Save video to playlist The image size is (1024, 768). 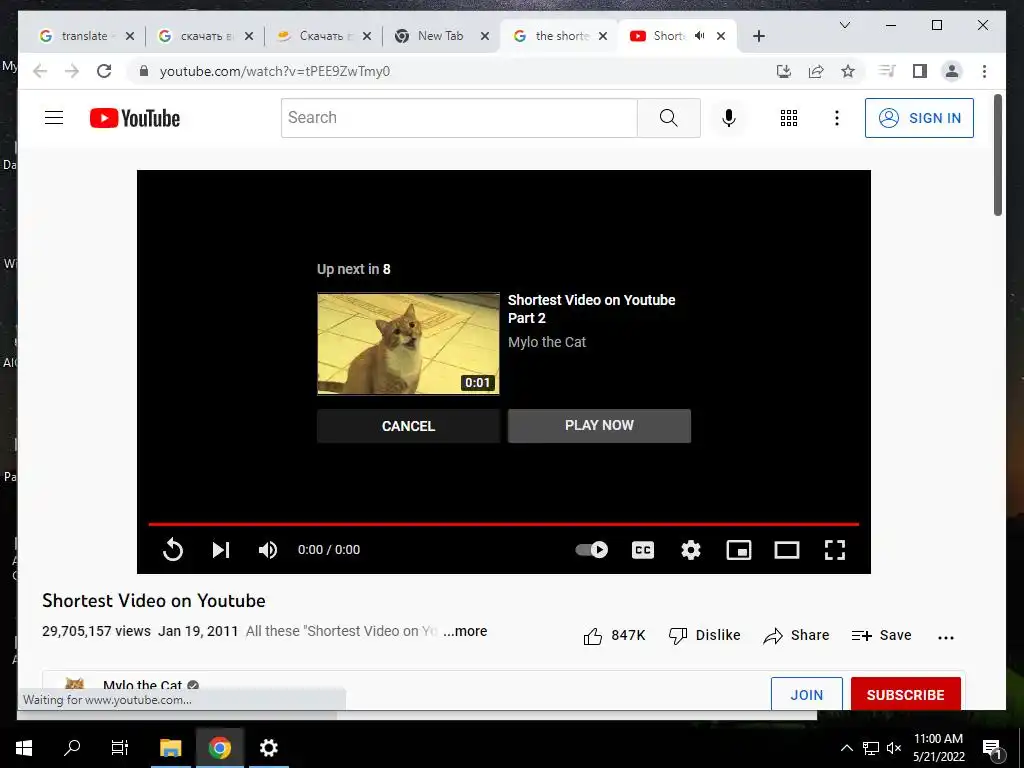[x=881, y=635]
